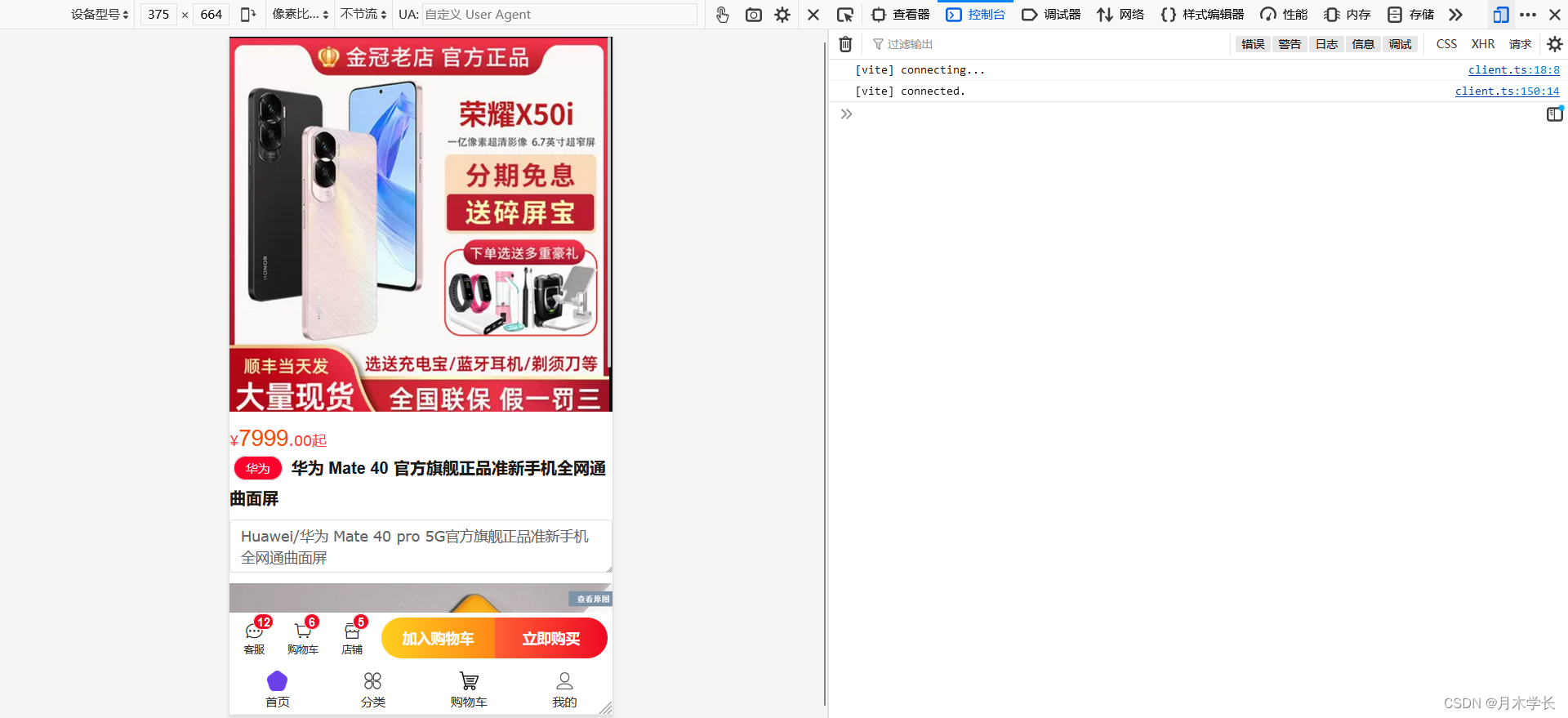Switch to the 内存 memory tab
Image resolution: width=1568 pixels, height=718 pixels.
[x=1347, y=15]
